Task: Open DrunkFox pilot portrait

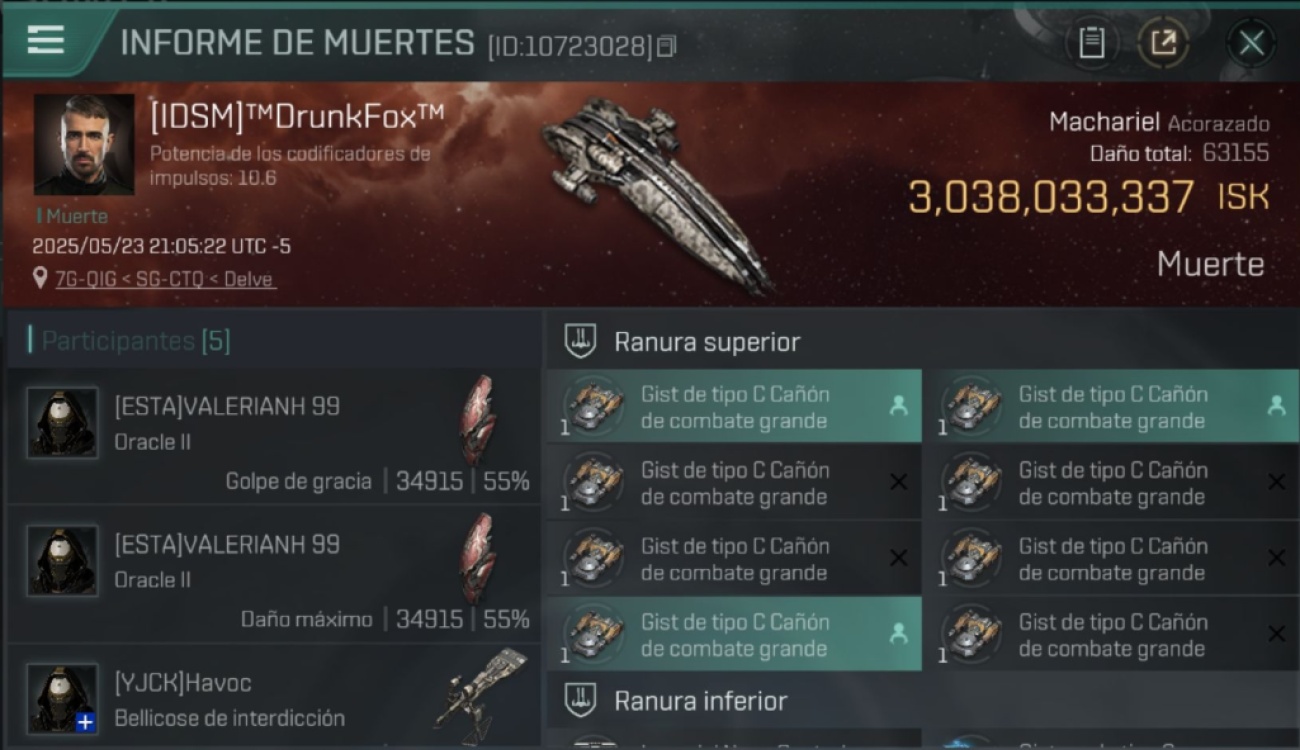Action: [x=84, y=145]
